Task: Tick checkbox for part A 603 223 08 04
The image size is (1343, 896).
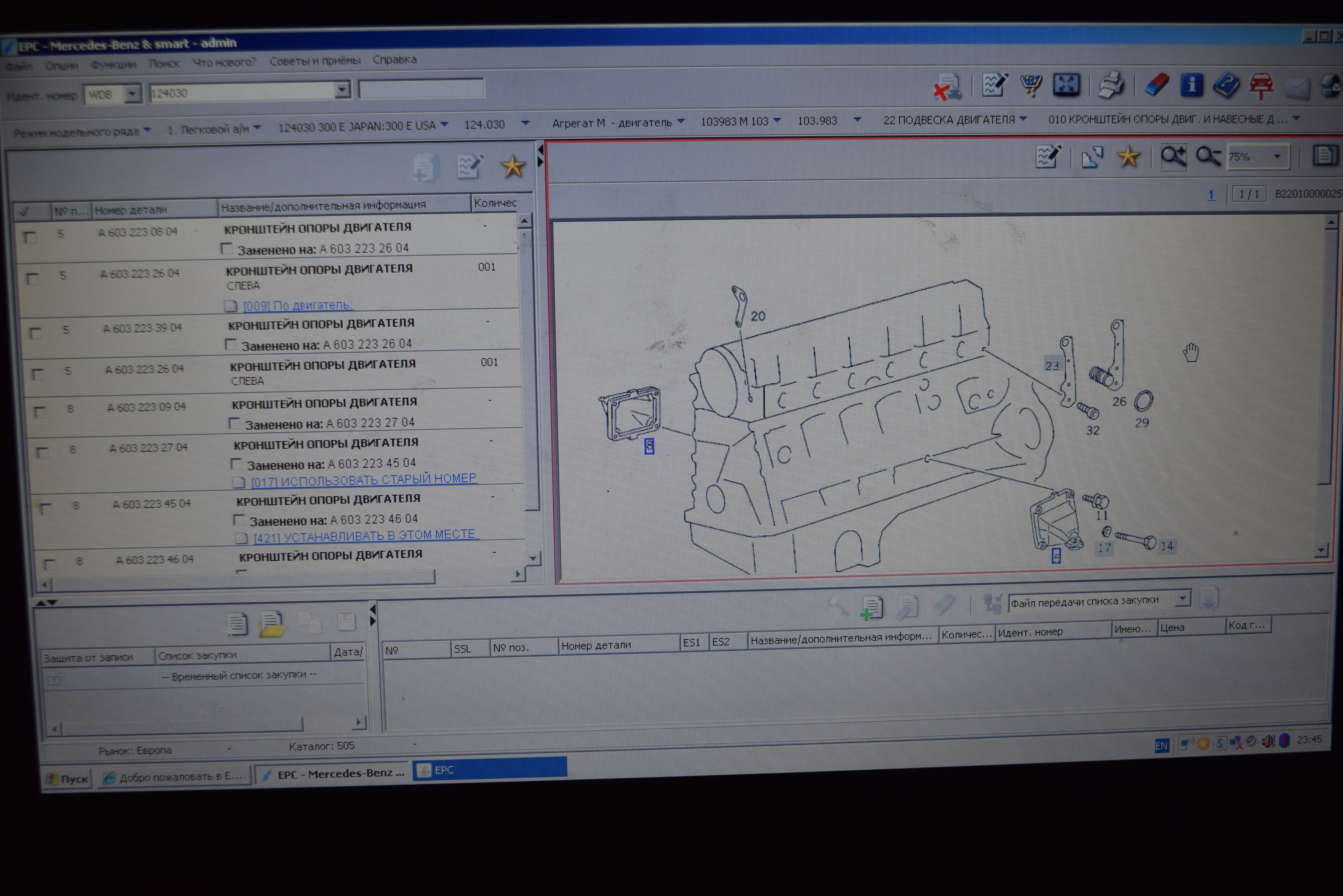Action: click(x=30, y=237)
